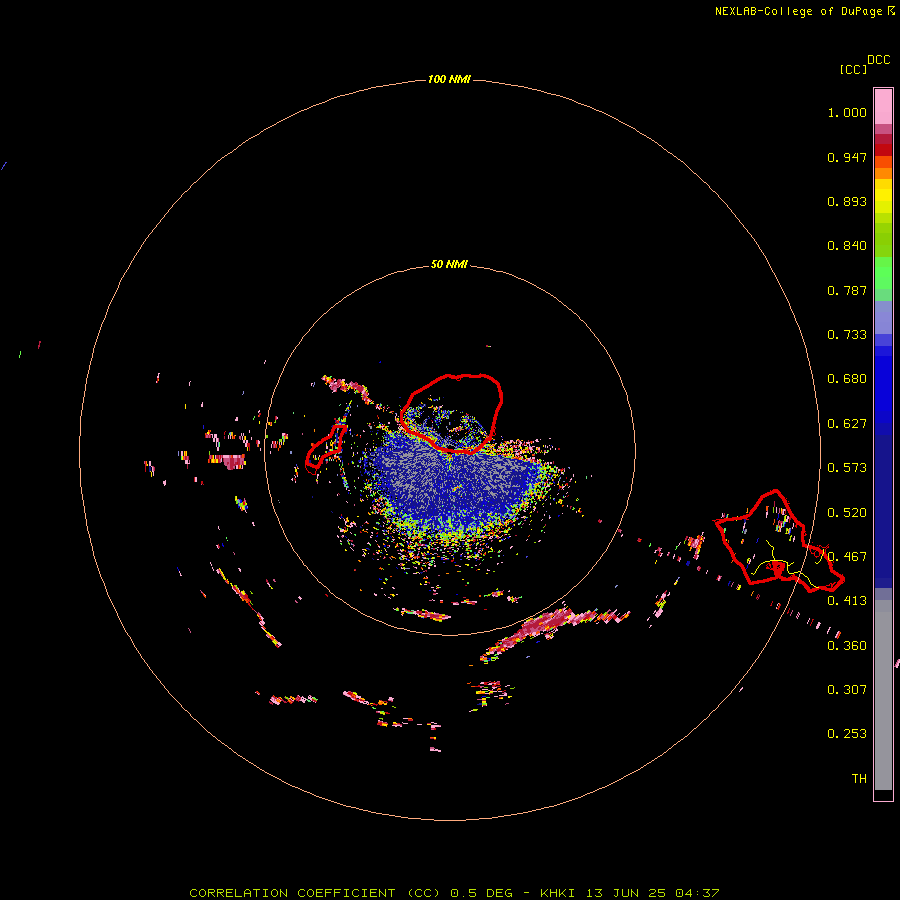The image size is (900, 900).
Task: Click the 0.840 scale value
Action: pos(847,246)
